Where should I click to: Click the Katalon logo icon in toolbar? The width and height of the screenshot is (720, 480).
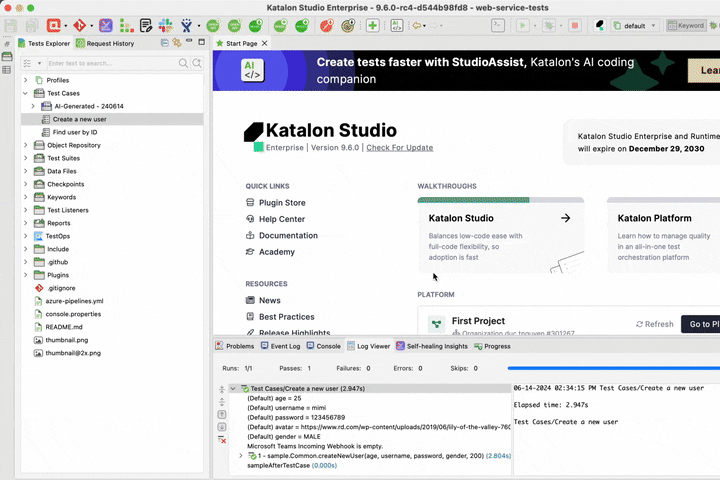[x=599, y=25]
